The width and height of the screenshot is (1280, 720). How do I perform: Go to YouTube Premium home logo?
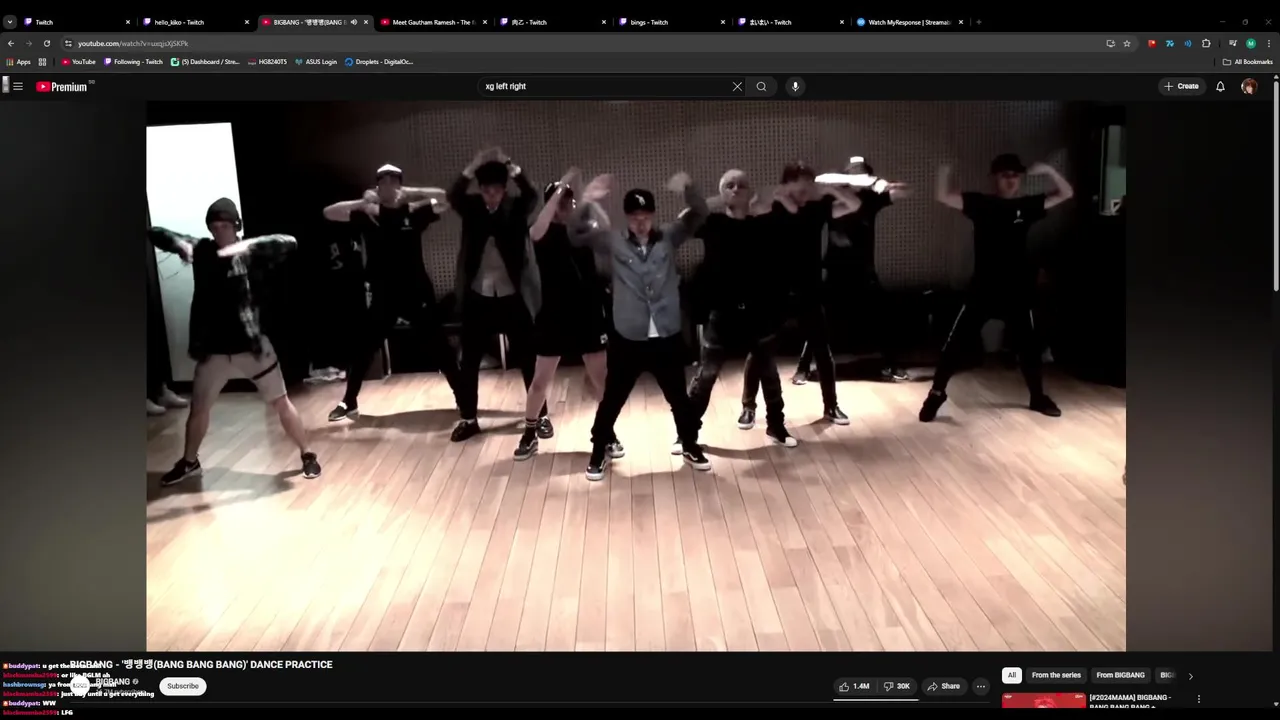[x=62, y=87]
